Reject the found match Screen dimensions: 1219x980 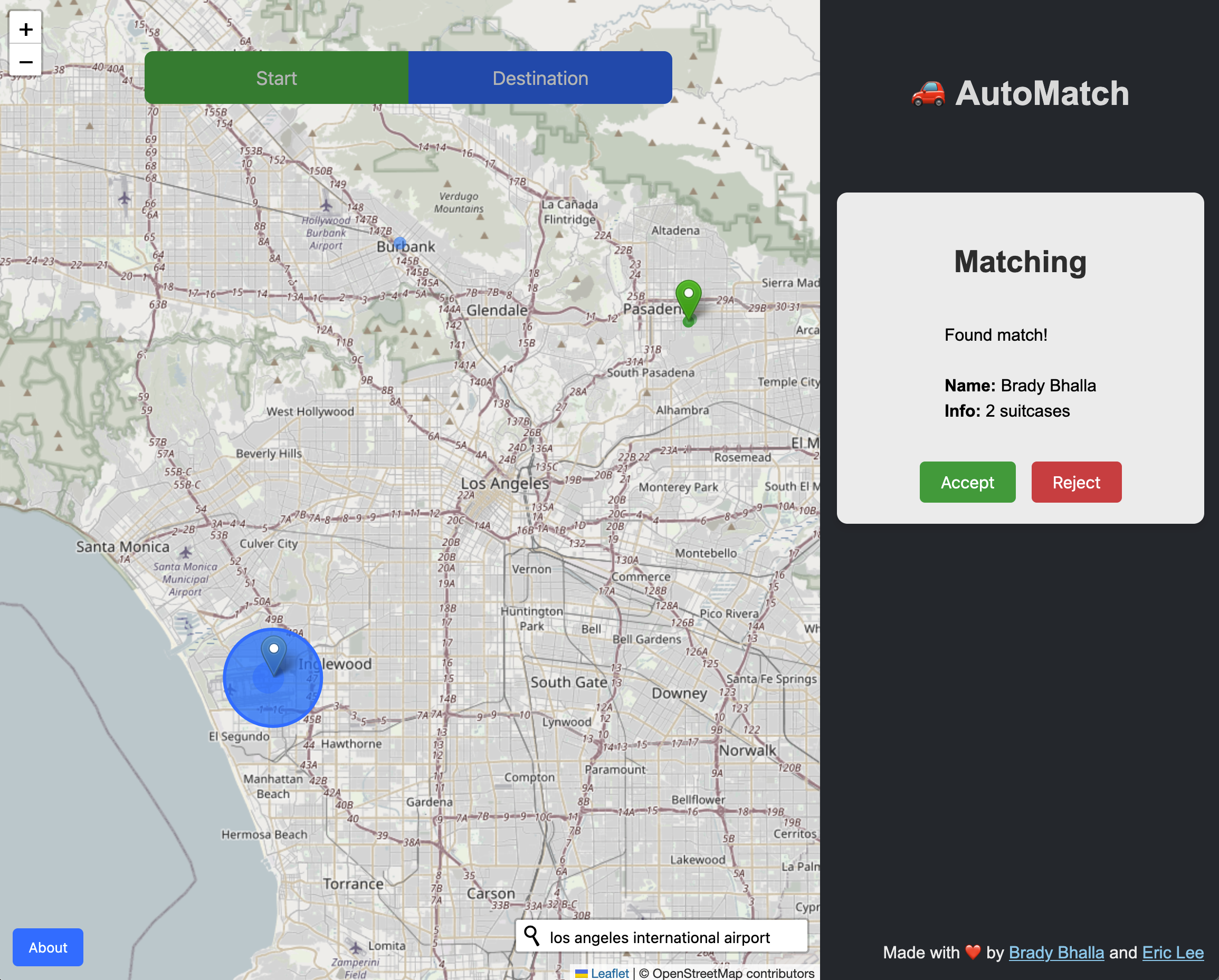pos(1076,482)
